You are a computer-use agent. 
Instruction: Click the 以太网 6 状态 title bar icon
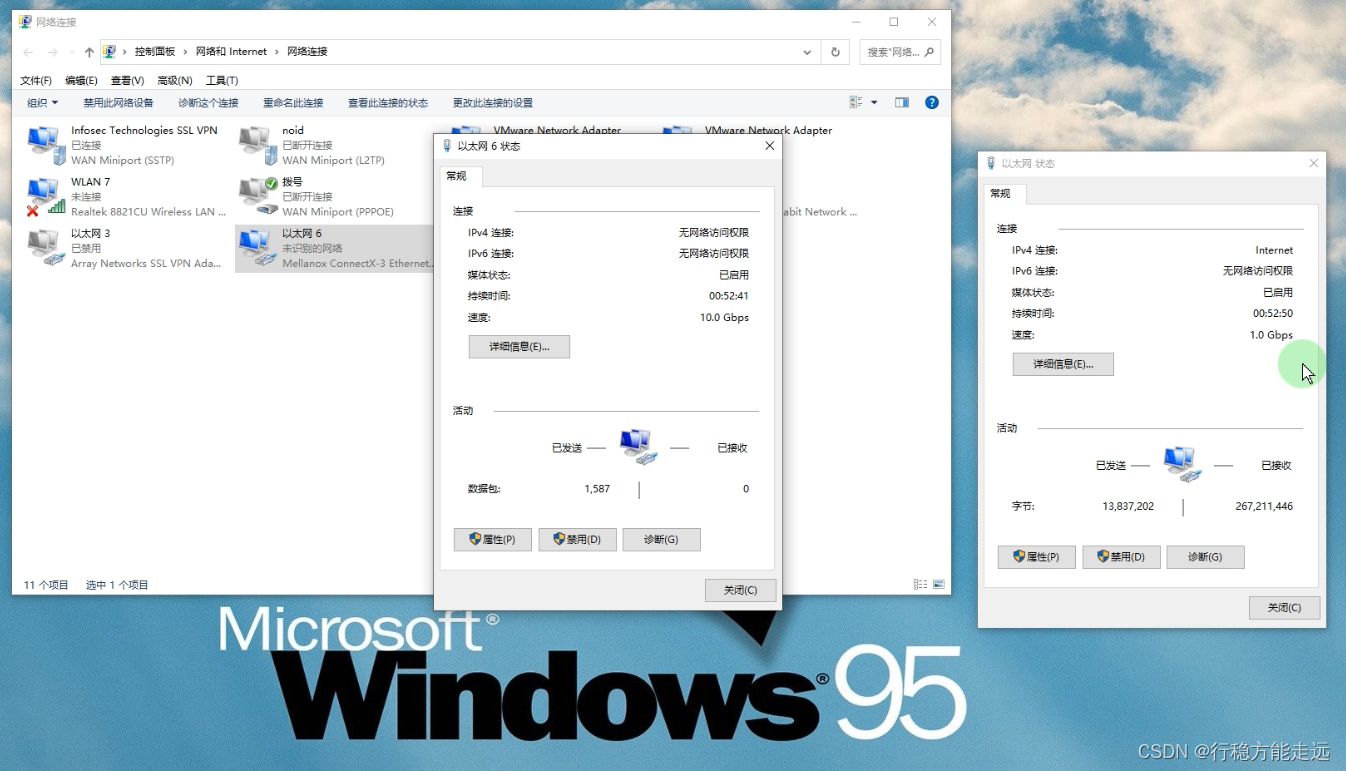(447, 146)
